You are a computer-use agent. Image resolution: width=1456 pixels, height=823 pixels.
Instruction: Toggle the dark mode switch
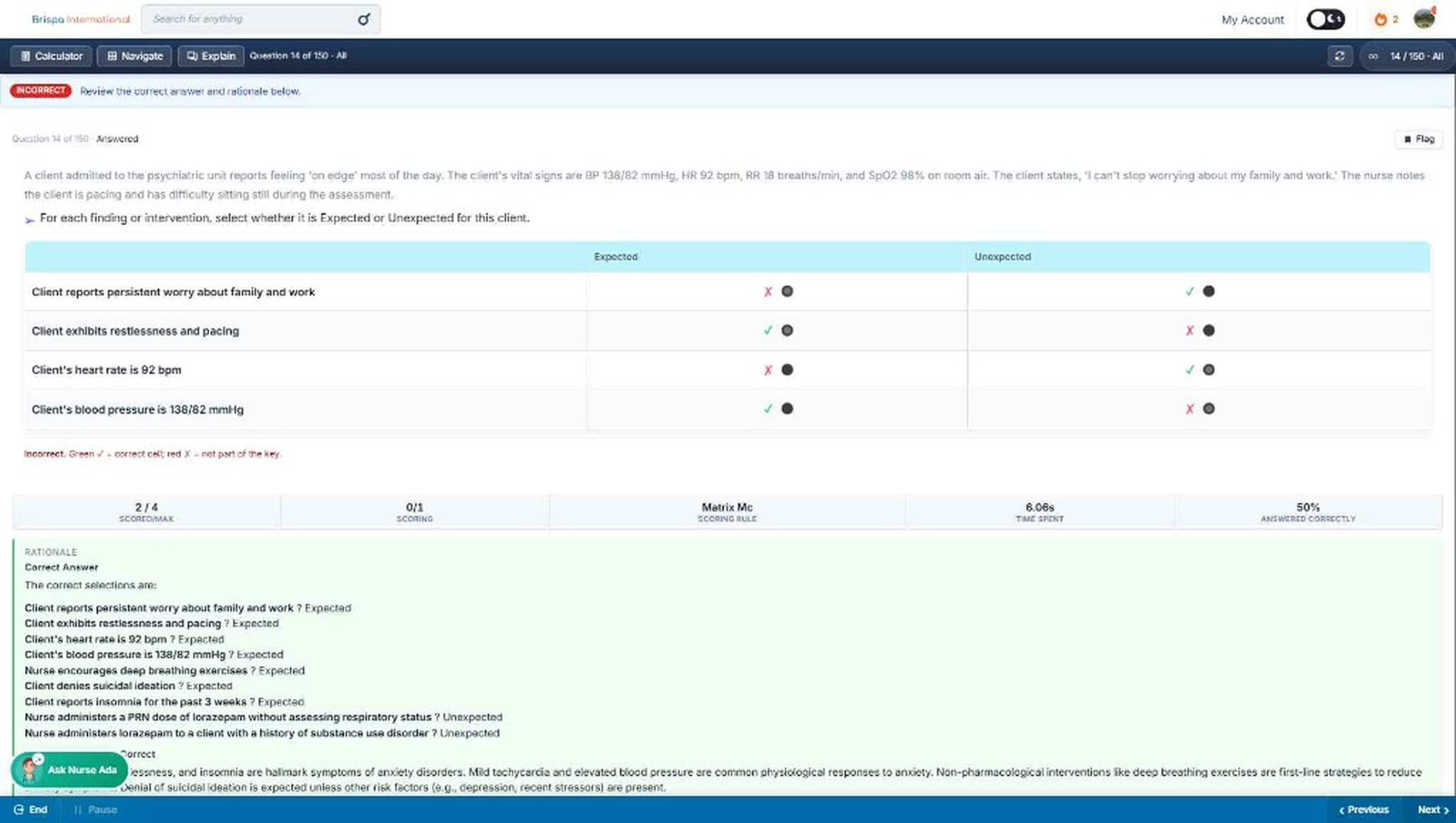(1325, 19)
